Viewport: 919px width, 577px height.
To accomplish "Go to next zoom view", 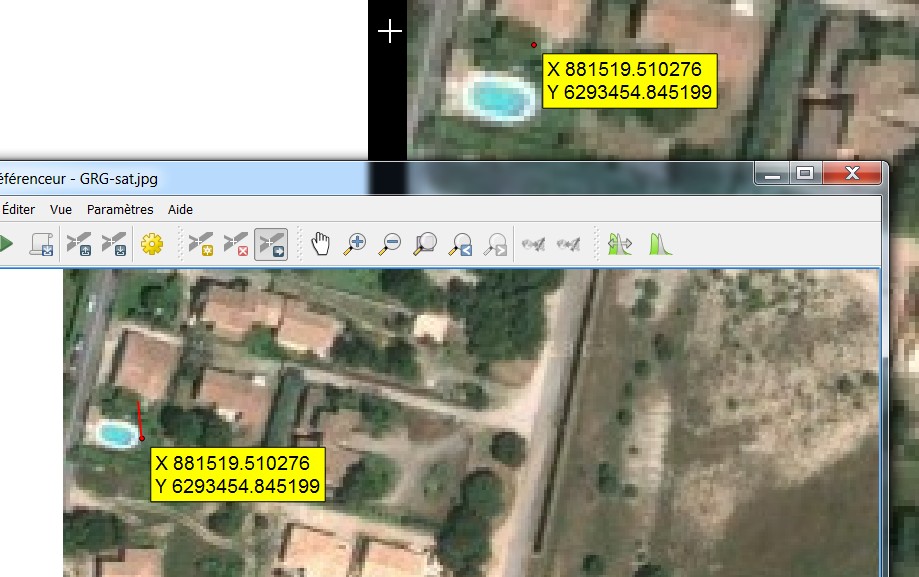I will [x=496, y=244].
